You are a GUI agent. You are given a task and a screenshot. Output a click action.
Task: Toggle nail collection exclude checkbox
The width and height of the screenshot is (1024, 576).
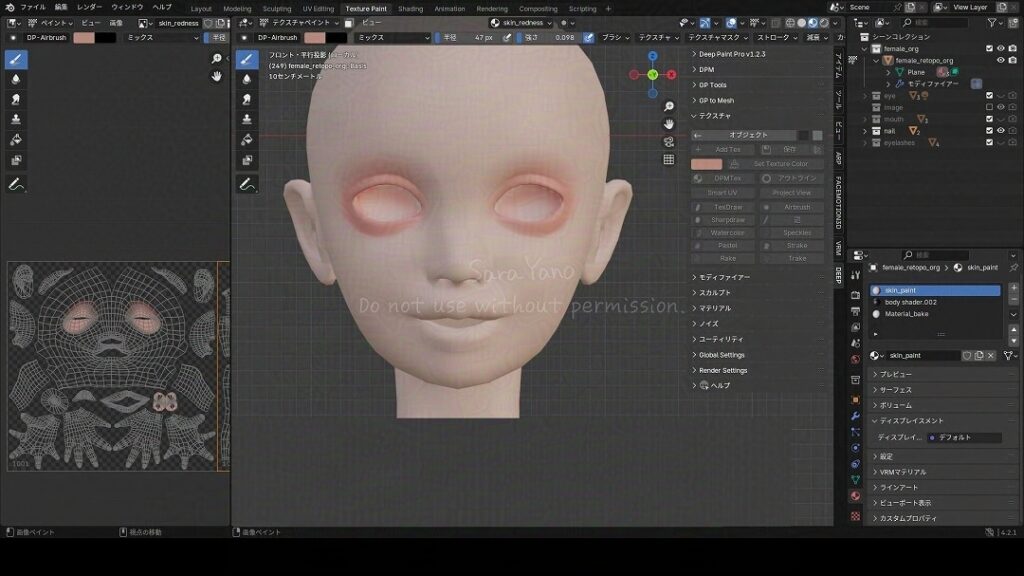pyautogui.click(x=989, y=131)
